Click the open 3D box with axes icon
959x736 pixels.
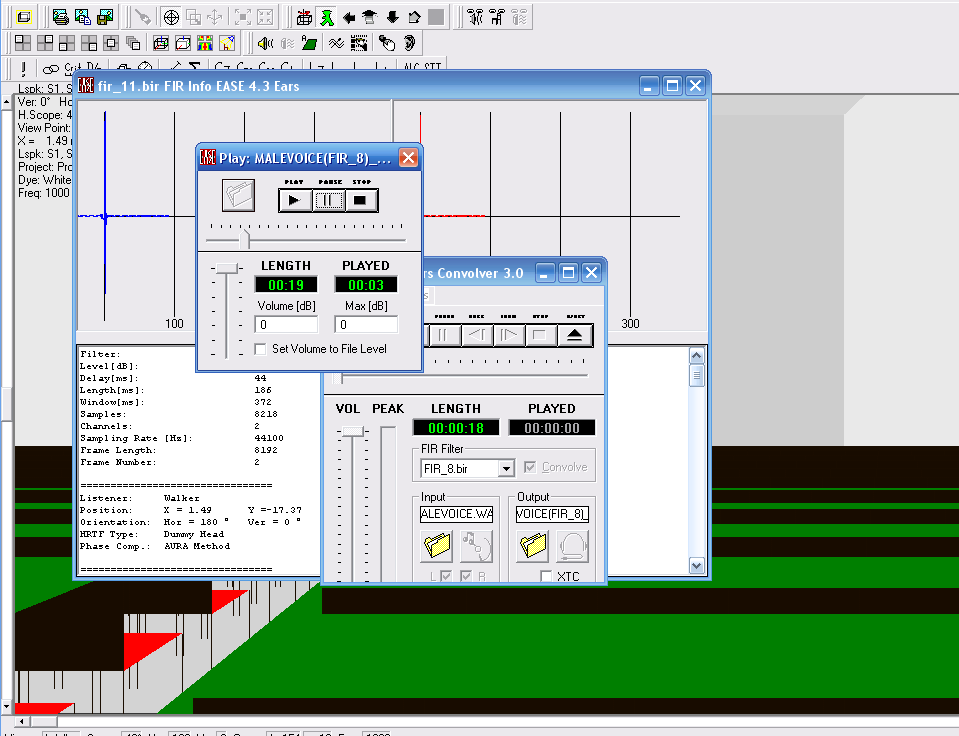183,43
